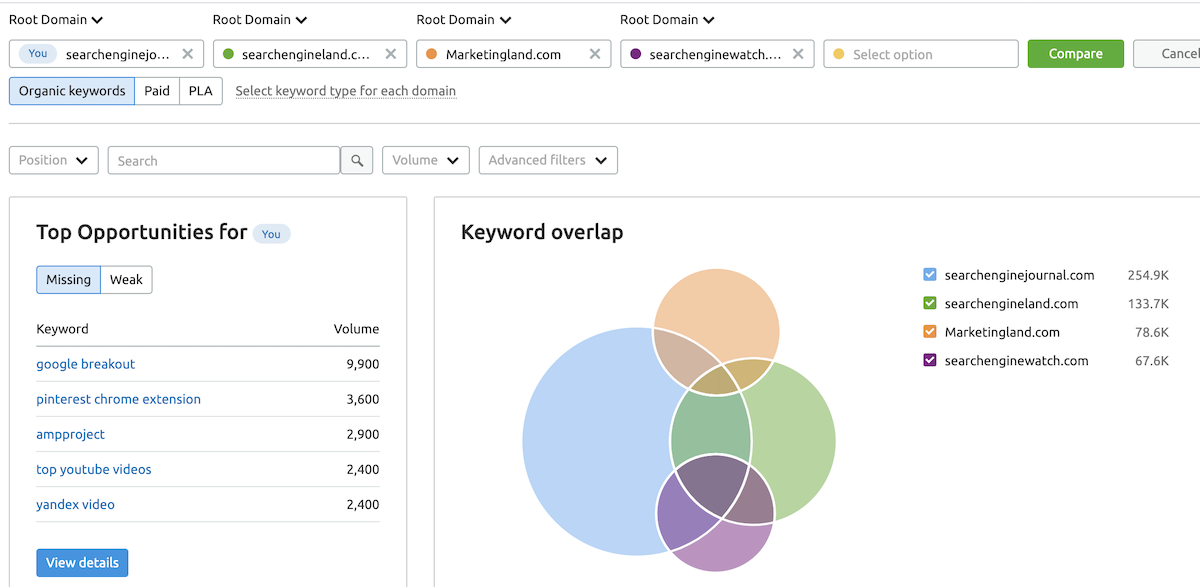Expand the Advanced filters menu
Viewport: 1200px width, 587px height.
pos(548,160)
